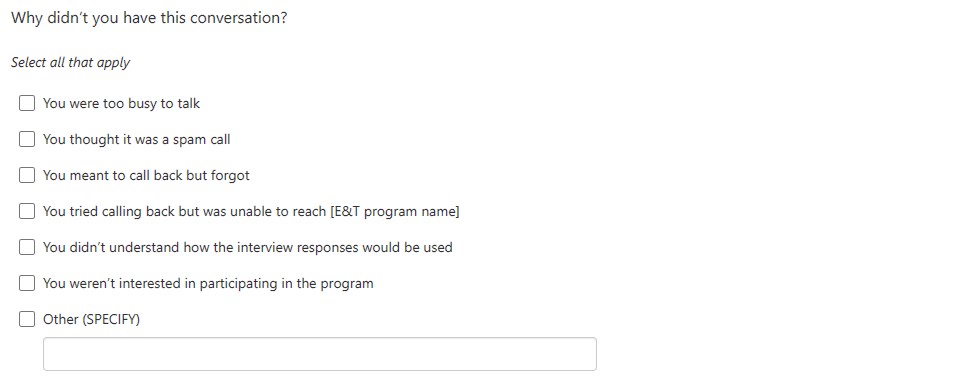
Task: Click inside the Other specify text field
Action: [320, 354]
